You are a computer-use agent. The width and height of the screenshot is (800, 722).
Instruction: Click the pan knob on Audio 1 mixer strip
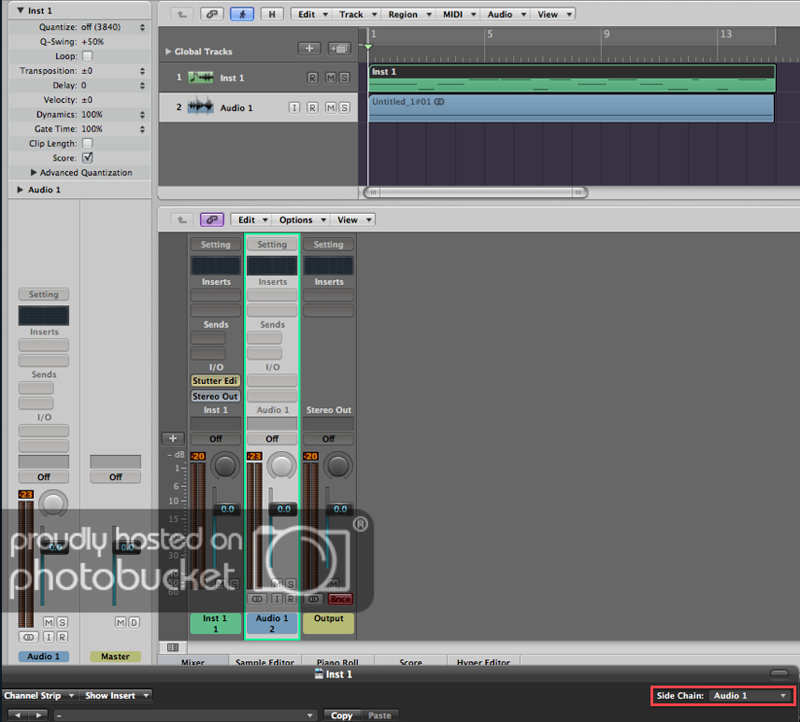point(284,466)
